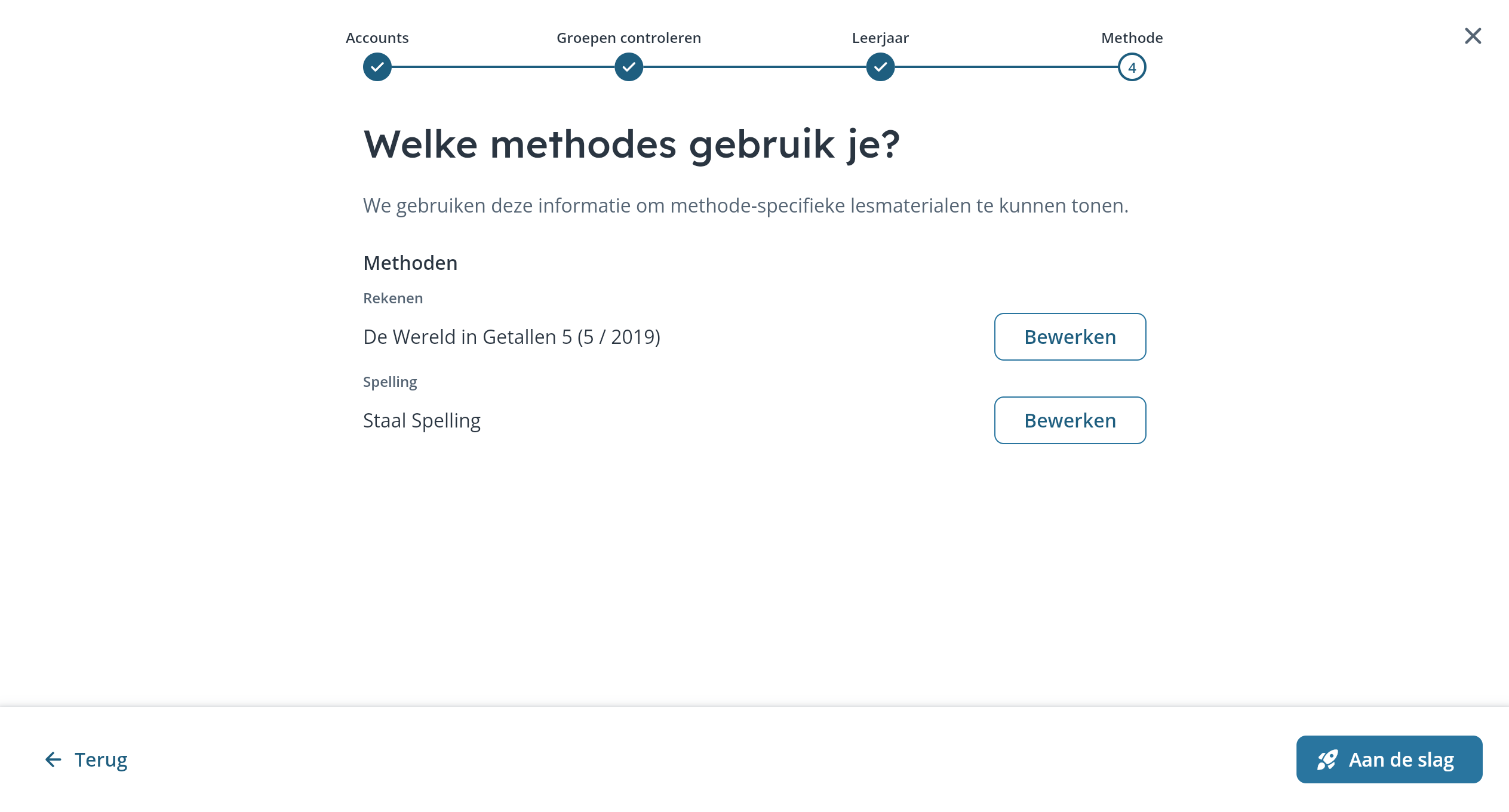Select the Accounts step label
This screenshot has height=812, width=1509.
377,38
